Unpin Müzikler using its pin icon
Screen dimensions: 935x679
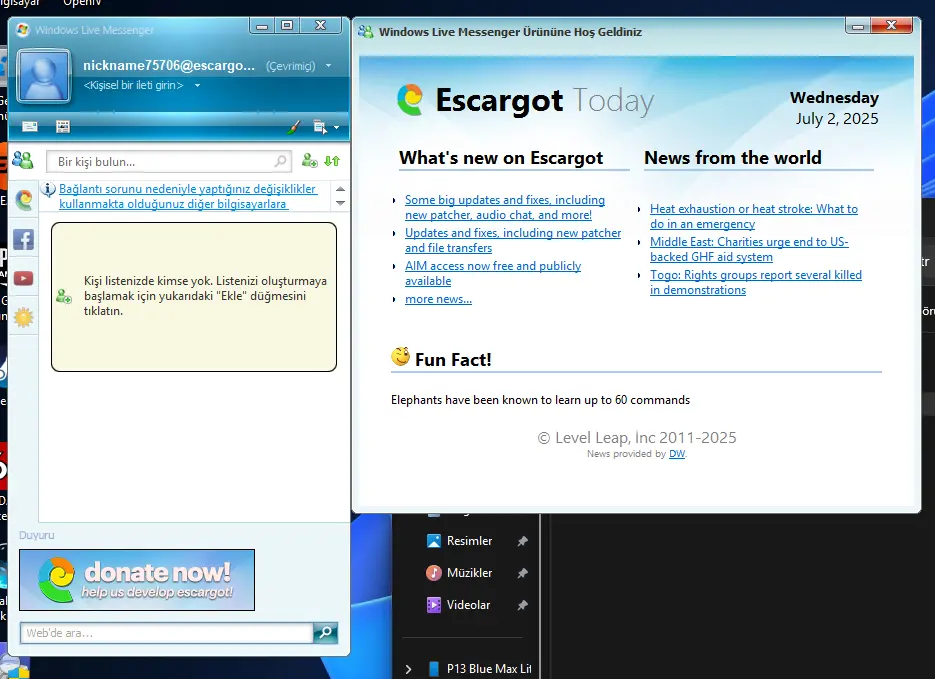pyautogui.click(x=522, y=573)
